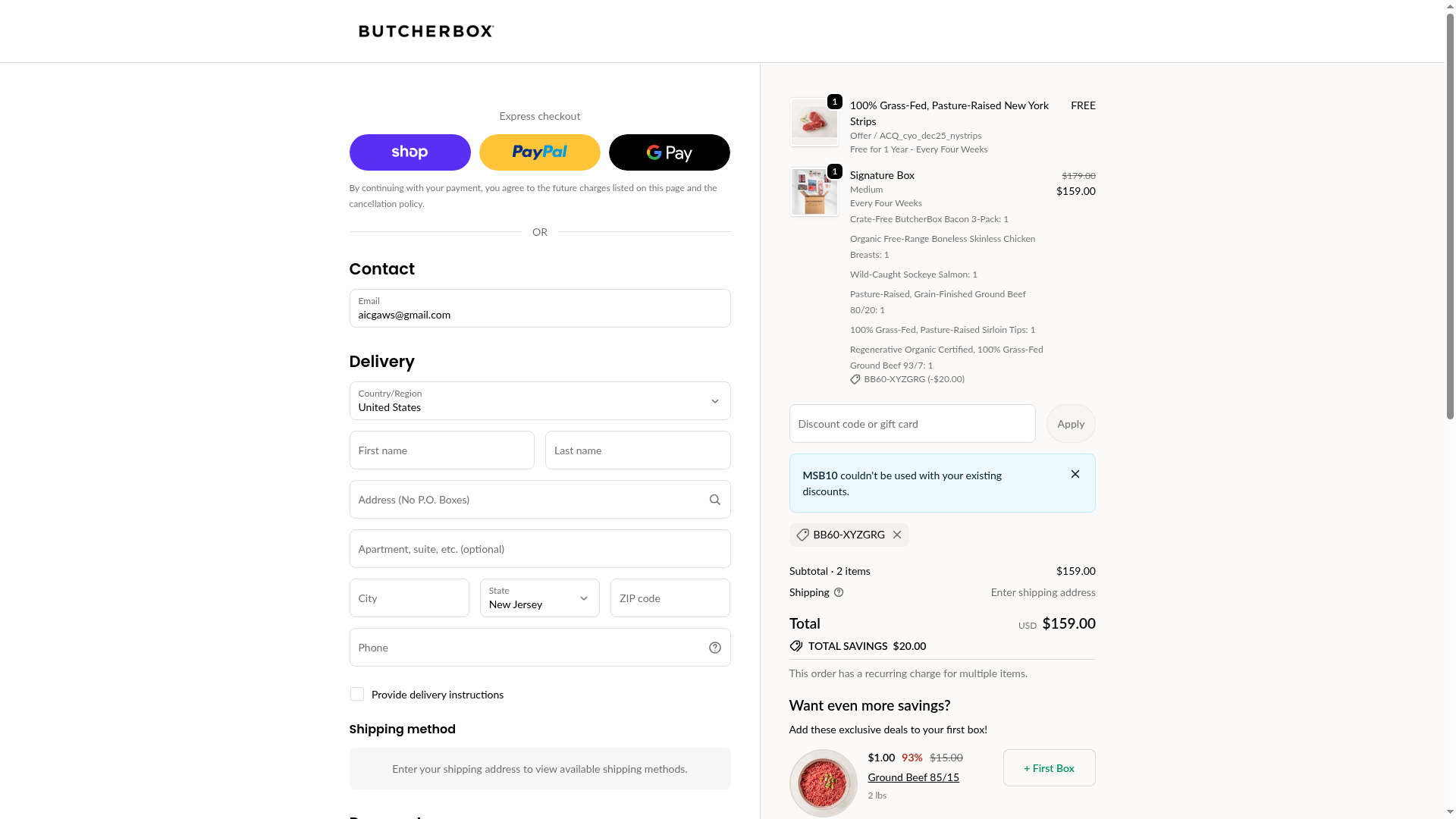Select Google Pay express checkout
The width and height of the screenshot is (1456, 819).
click(x=669, y=152)
